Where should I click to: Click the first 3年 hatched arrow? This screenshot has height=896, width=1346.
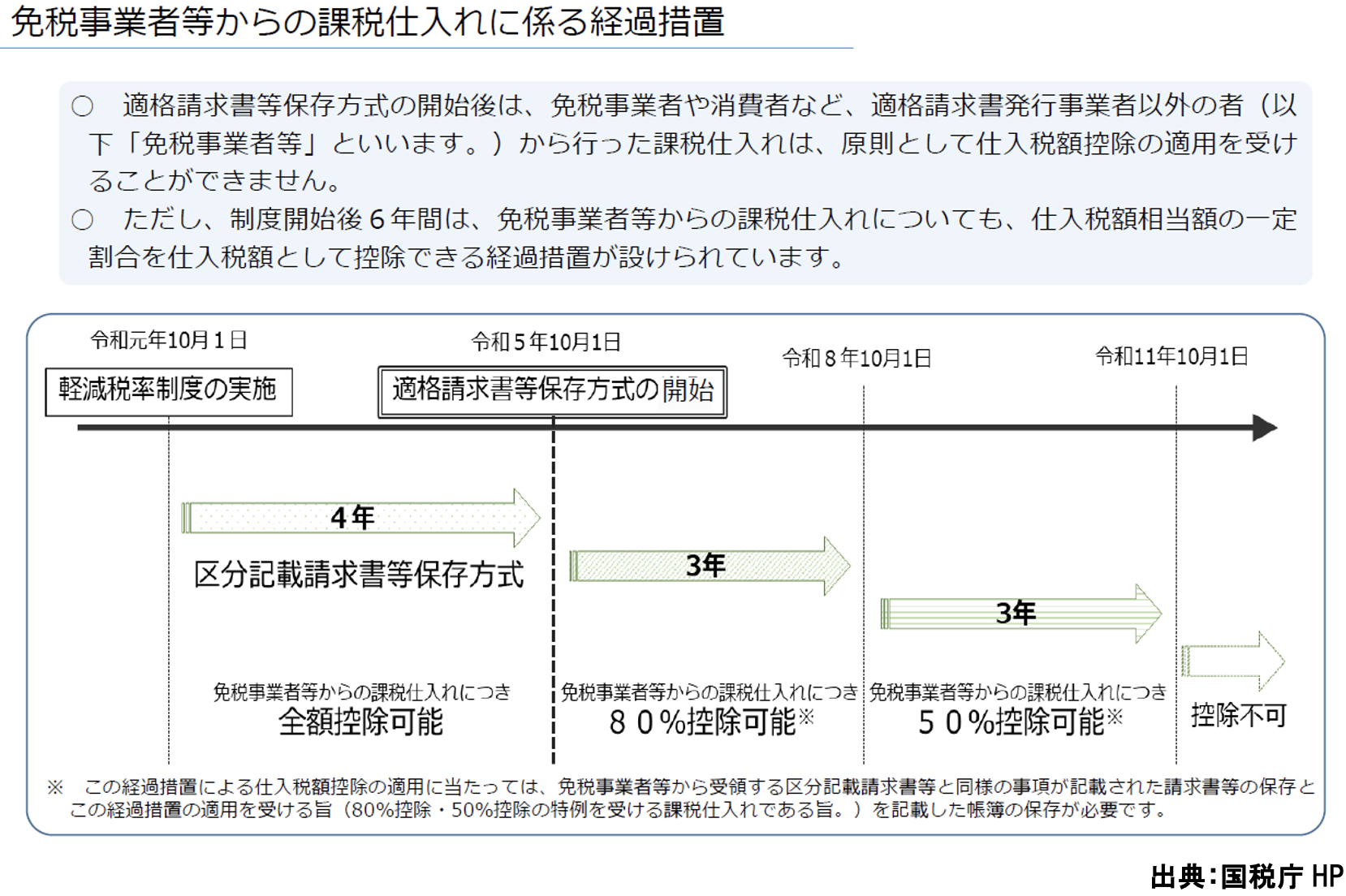click(710, 566)
